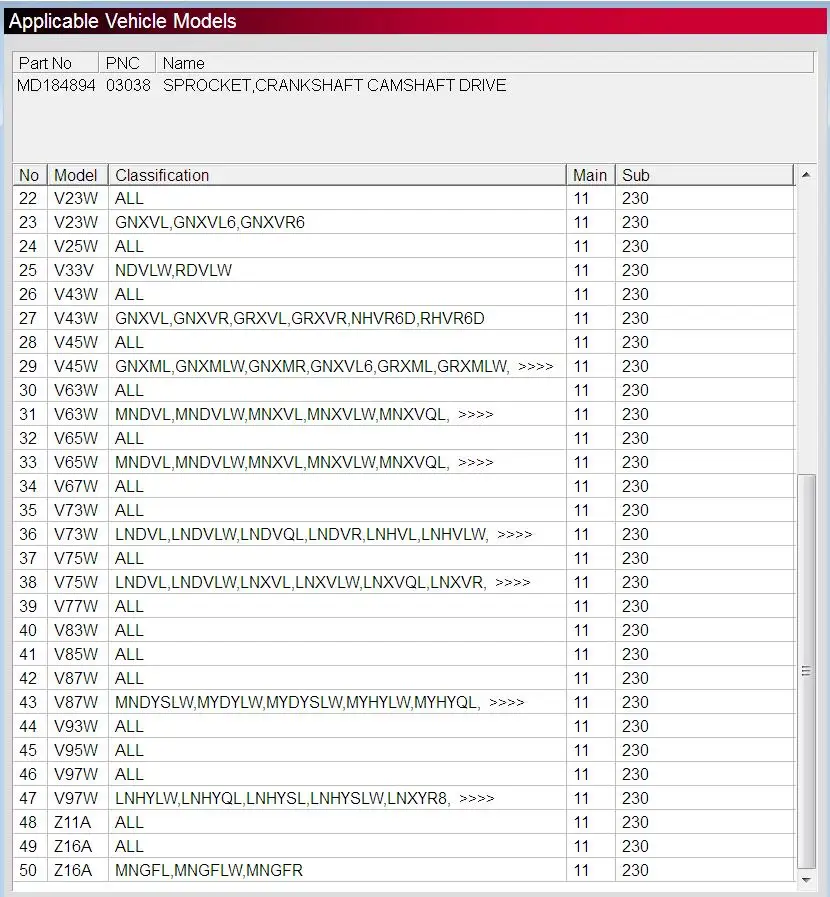Click the Sub column header
The height and width of the screenshot is (897, 830).
pyautogui.click(x=705, y=175)
